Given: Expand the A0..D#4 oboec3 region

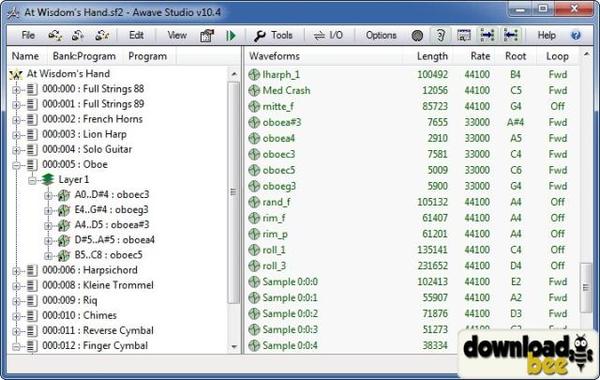Looking at the screenshot, I should 48,195.
